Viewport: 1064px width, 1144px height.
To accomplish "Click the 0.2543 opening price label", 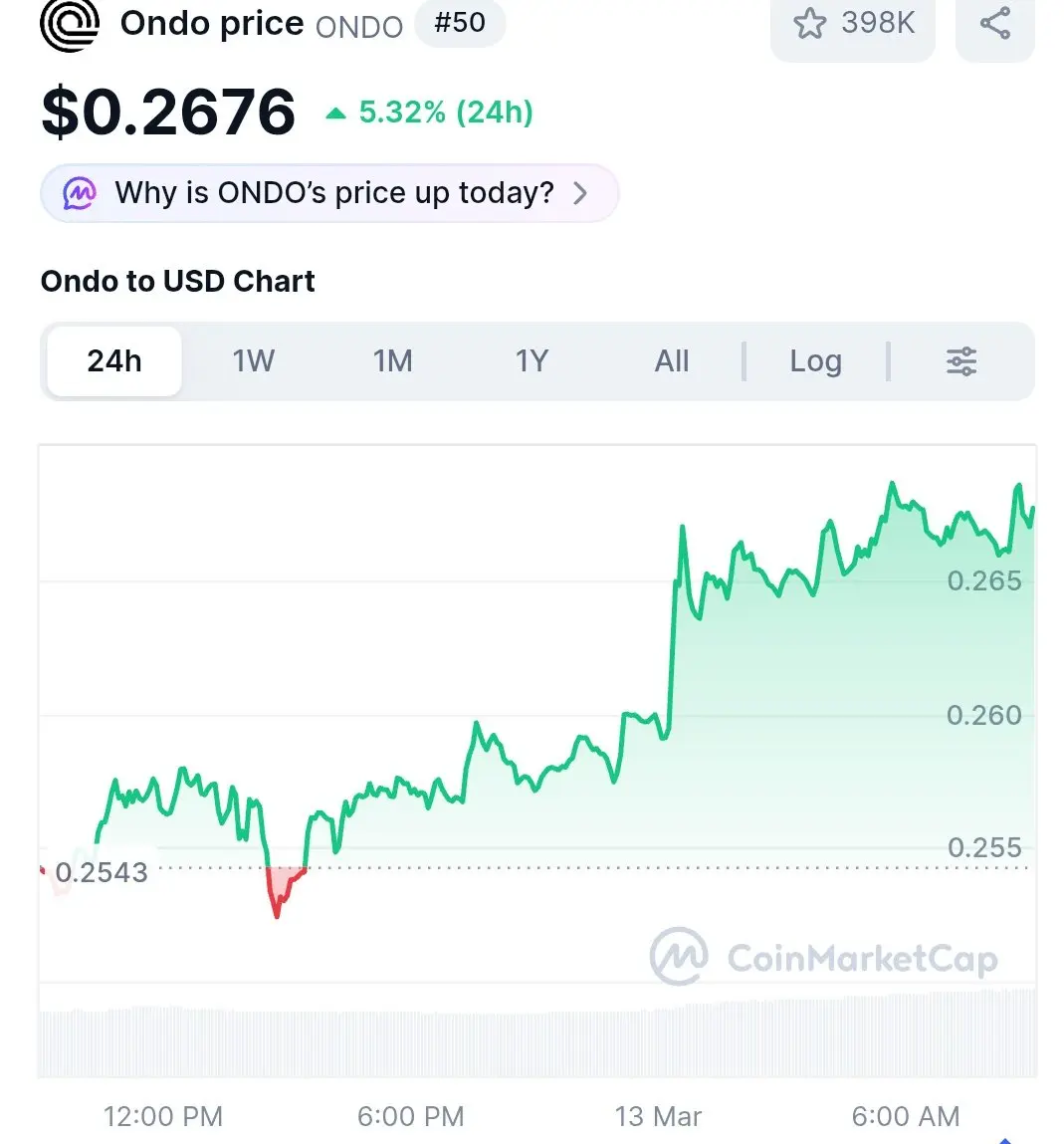I will 102,872.
